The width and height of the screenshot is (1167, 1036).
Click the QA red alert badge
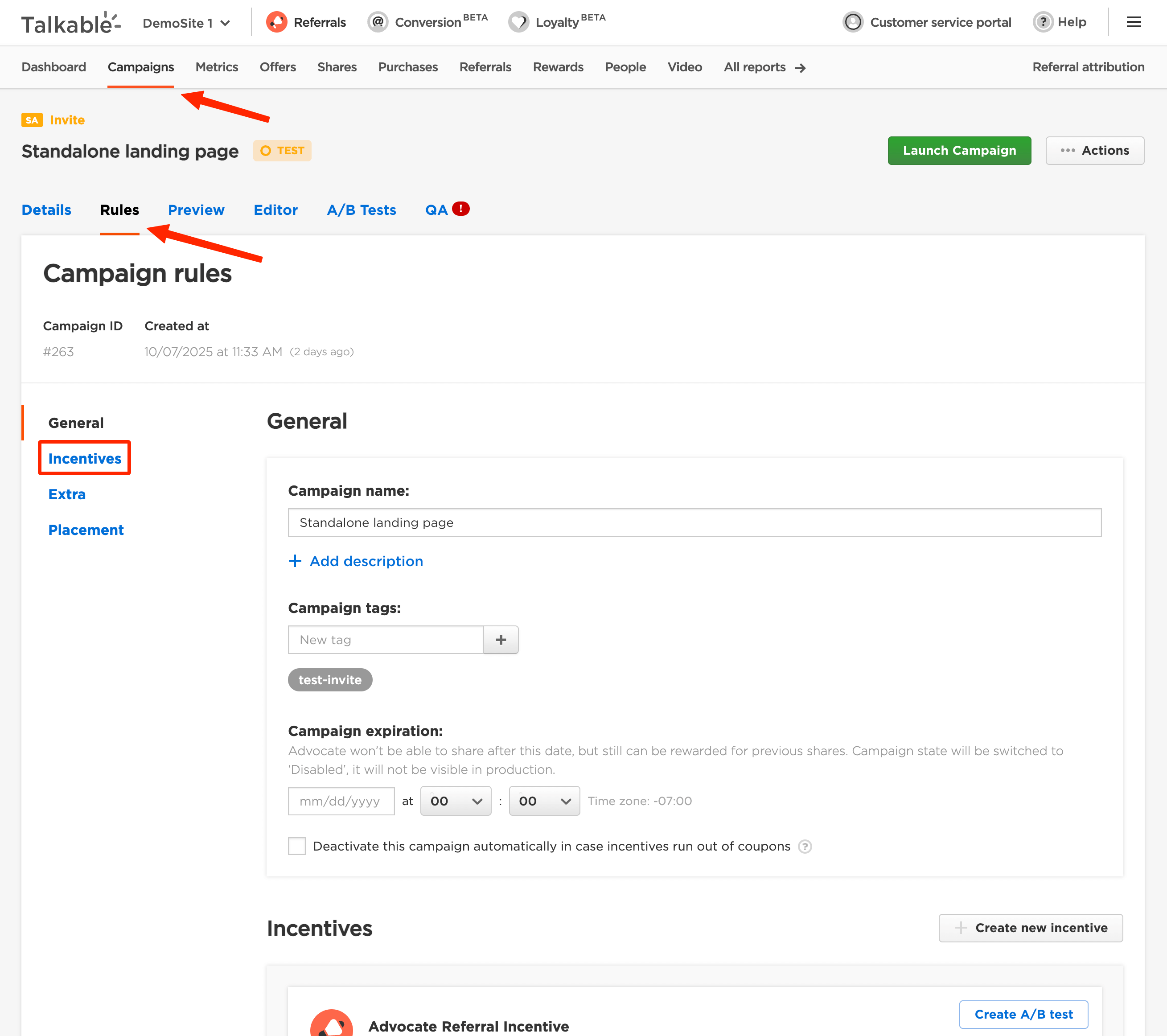[461, 209]
